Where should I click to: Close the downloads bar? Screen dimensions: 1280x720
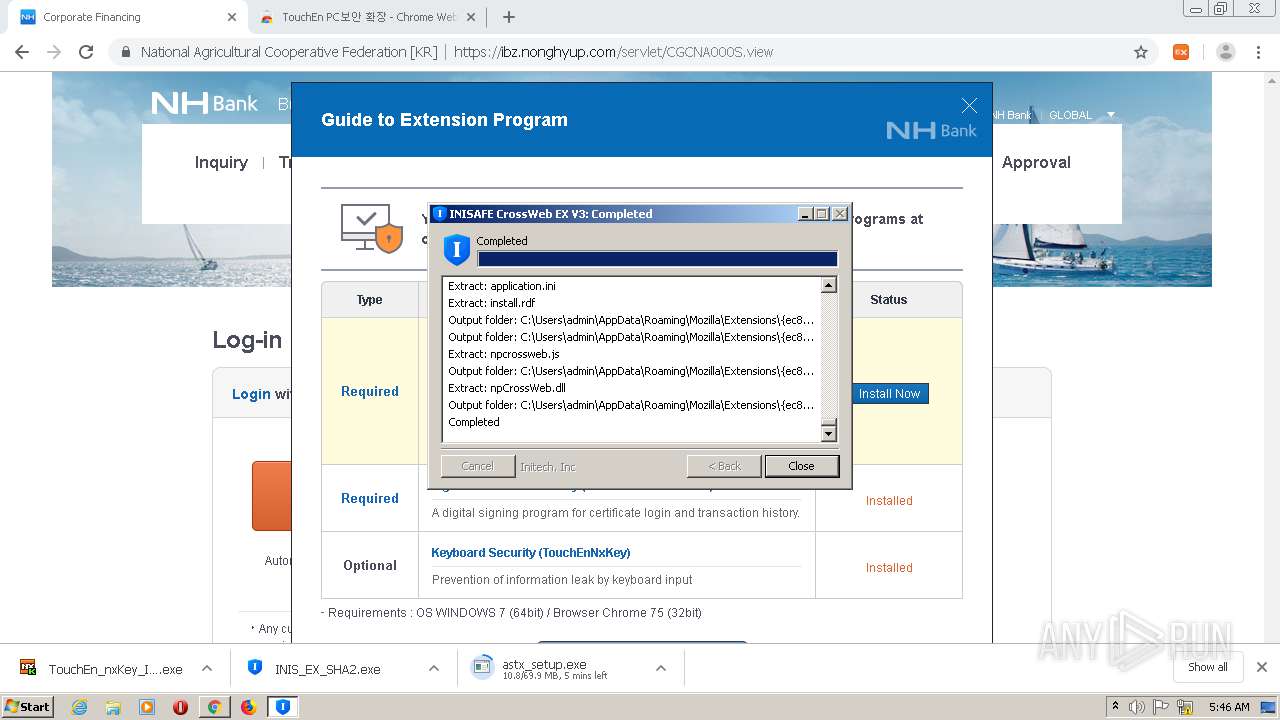(1262, 667)
